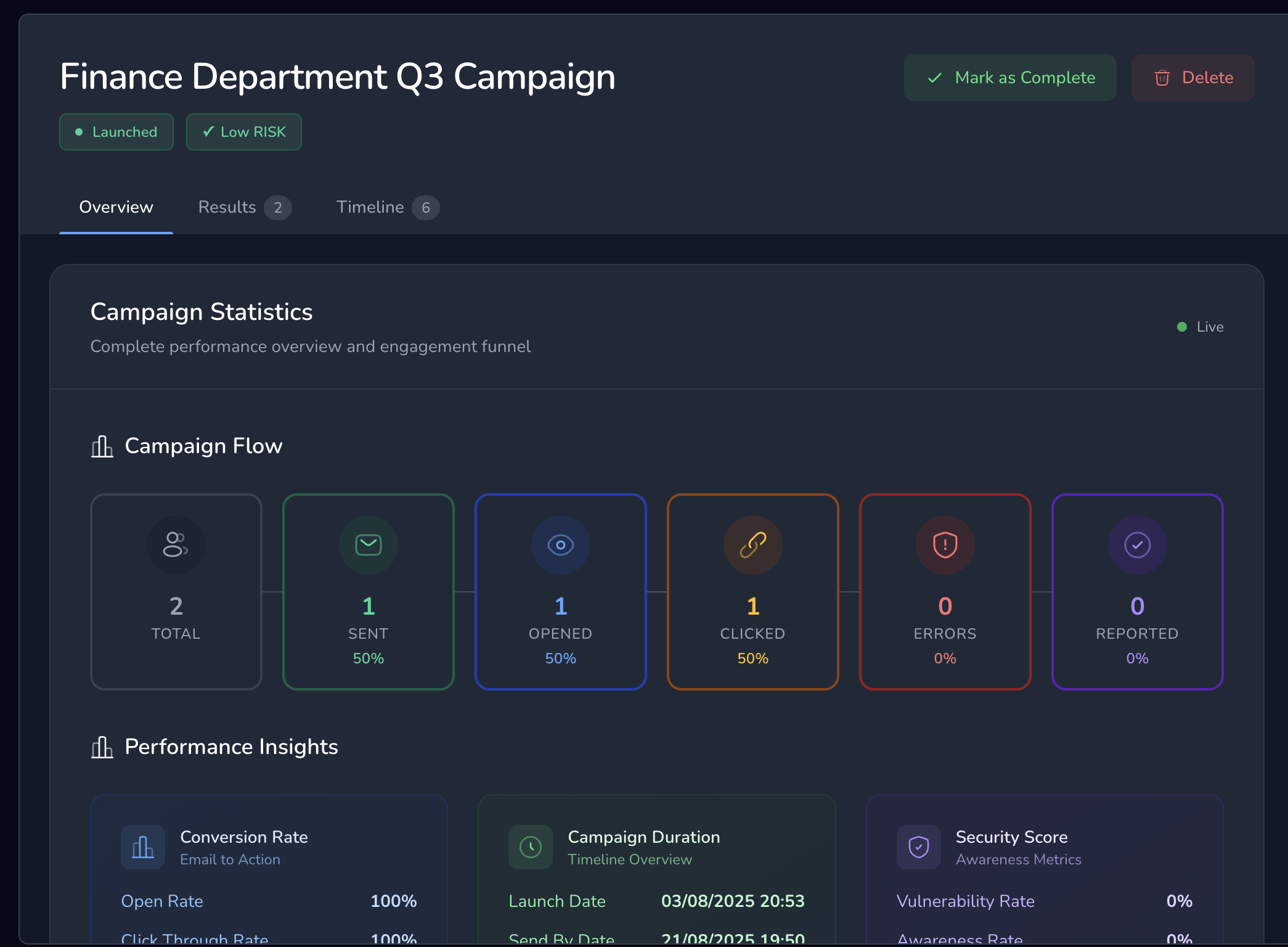Click the Performance Insights heading
This screenshot has width=1288, height=947.
[231, 747]
